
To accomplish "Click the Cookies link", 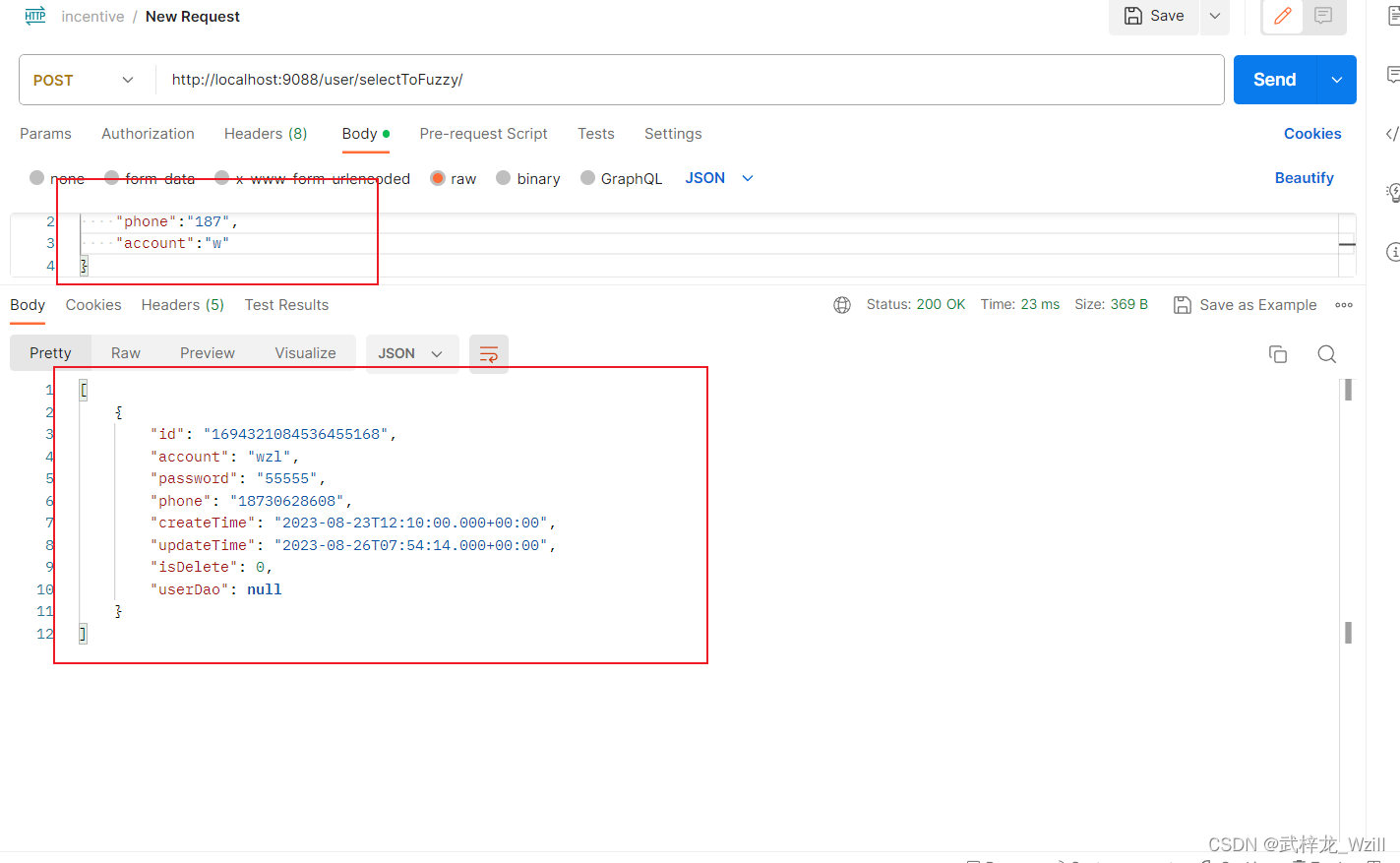I will click(x=1312, y=134).
